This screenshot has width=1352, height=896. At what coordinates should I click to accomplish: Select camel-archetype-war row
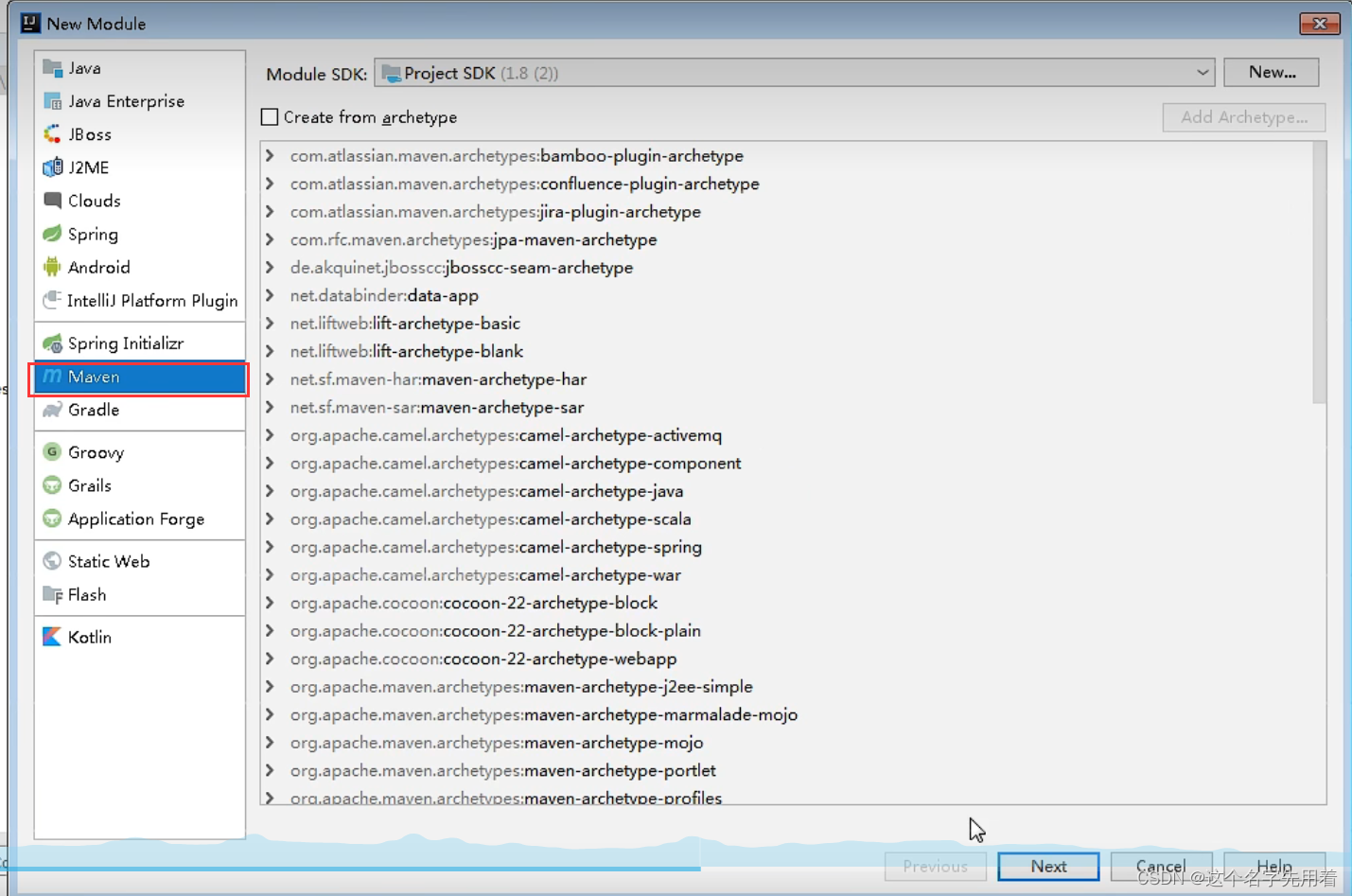pos(787,574)
